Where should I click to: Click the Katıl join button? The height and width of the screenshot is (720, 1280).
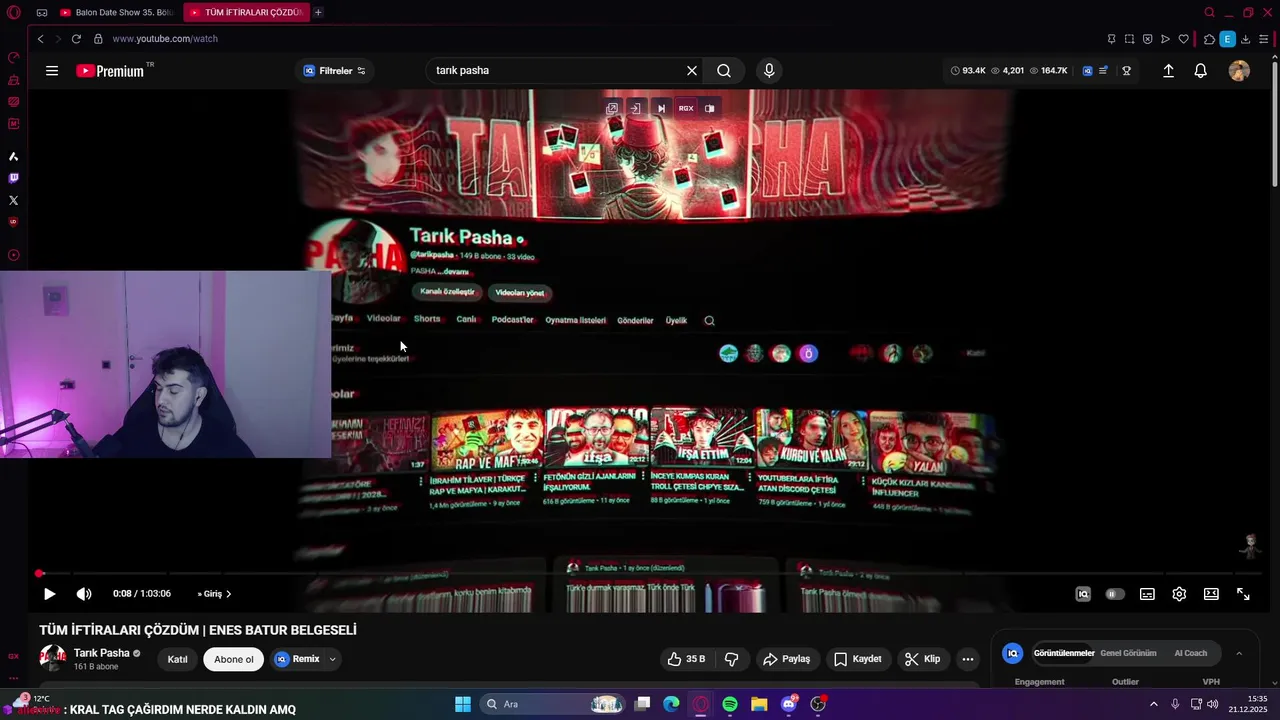click(x=177, y=659)
